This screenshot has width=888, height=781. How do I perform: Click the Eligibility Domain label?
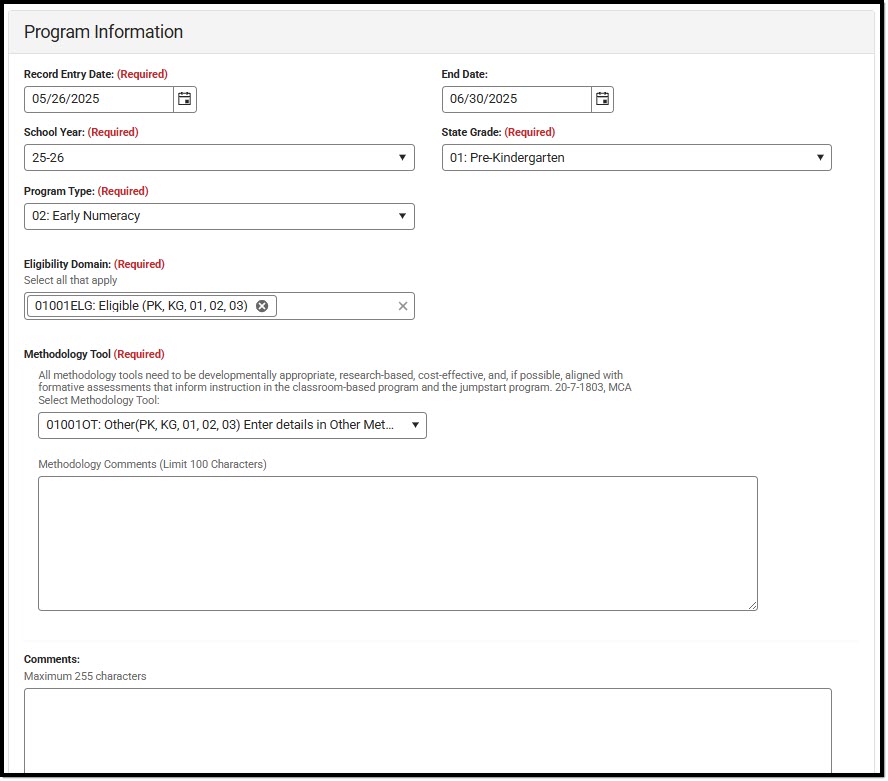click(94, 264)
